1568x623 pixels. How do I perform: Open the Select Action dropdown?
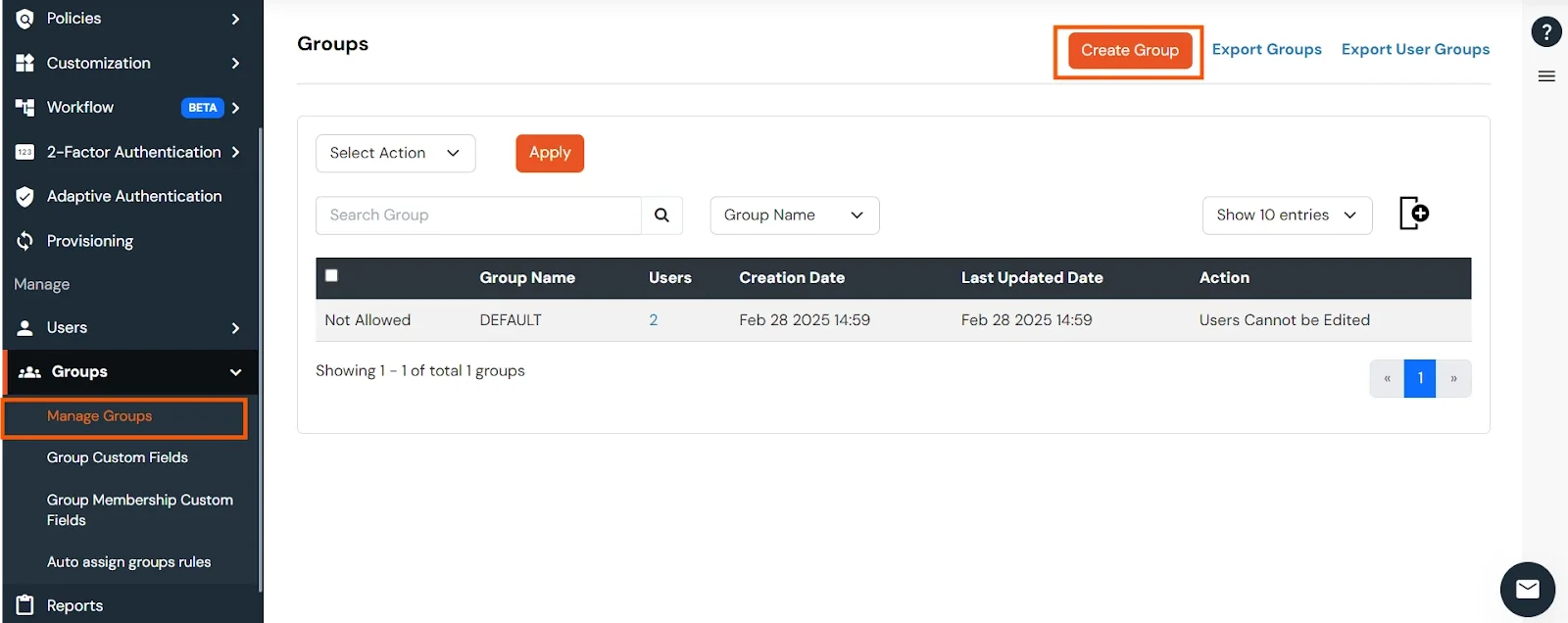(396, 153)
